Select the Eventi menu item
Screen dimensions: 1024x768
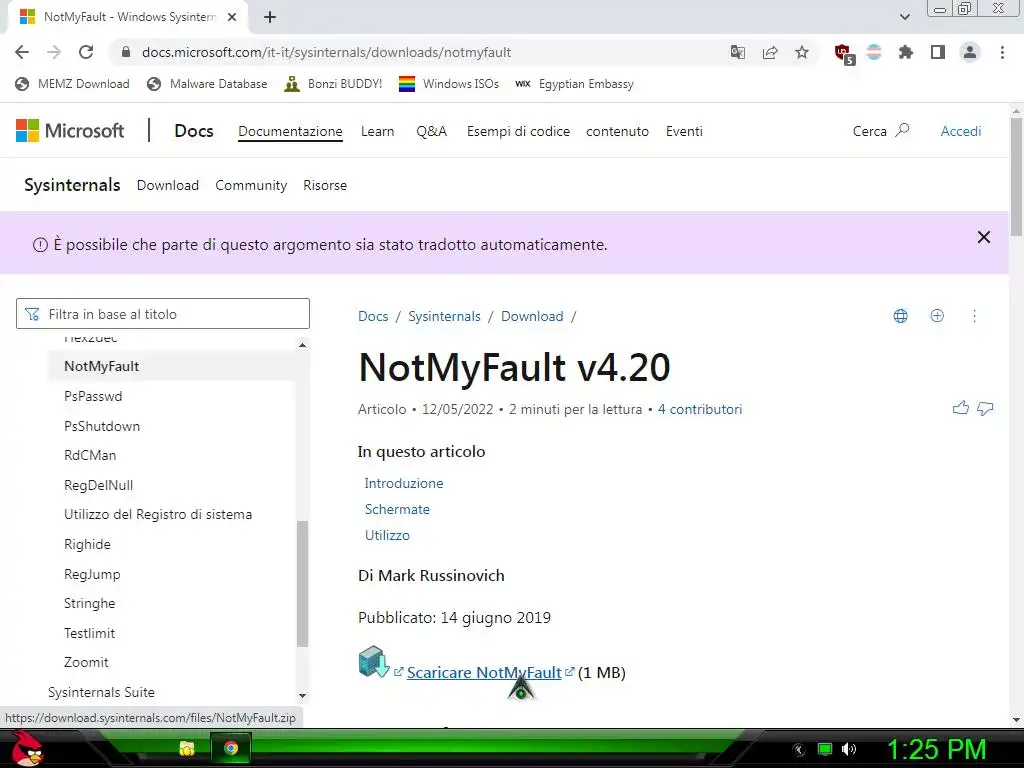684,131
